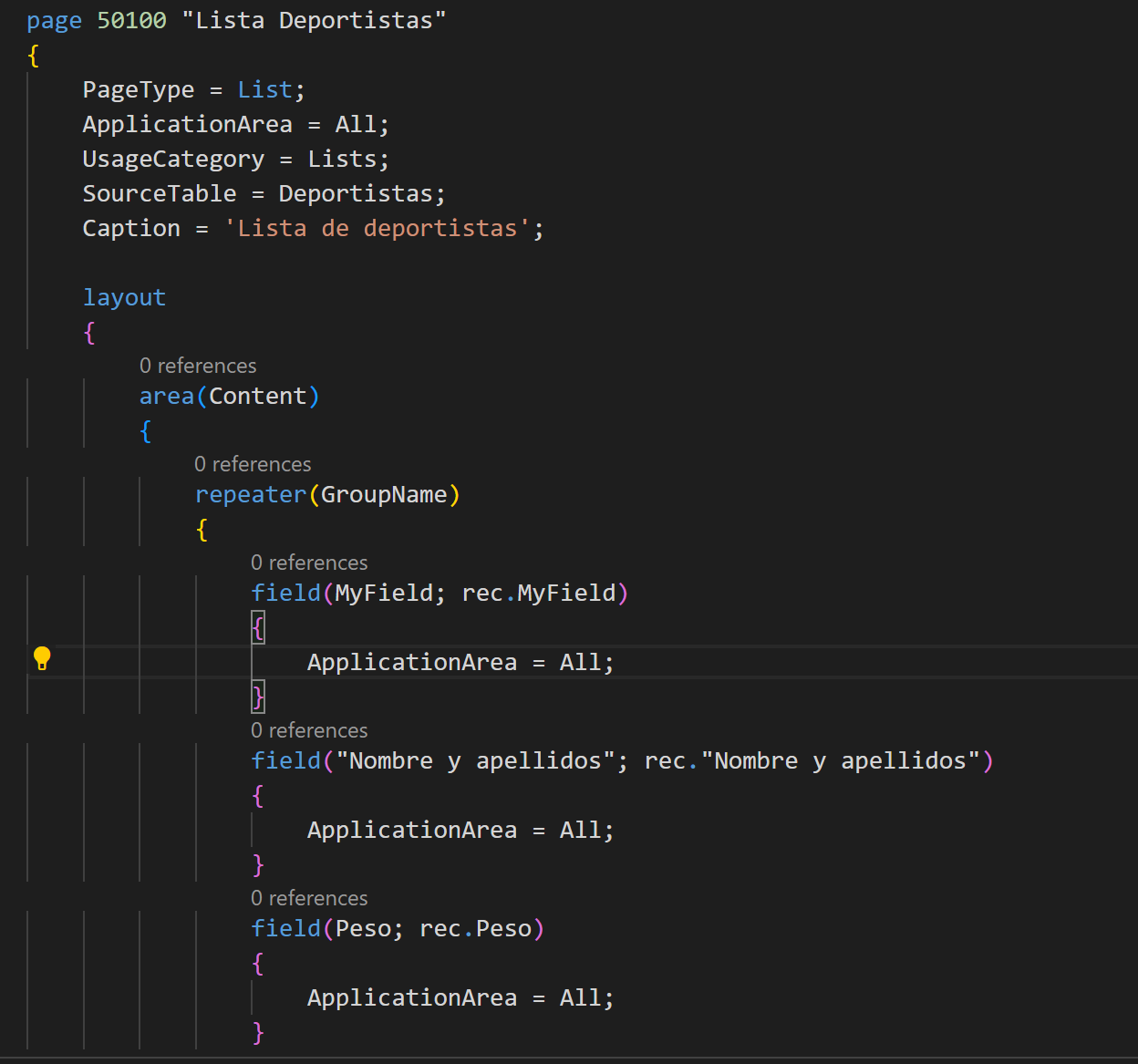Click 'GroupName' inside repeater parentheses

(x=384, y=495)
